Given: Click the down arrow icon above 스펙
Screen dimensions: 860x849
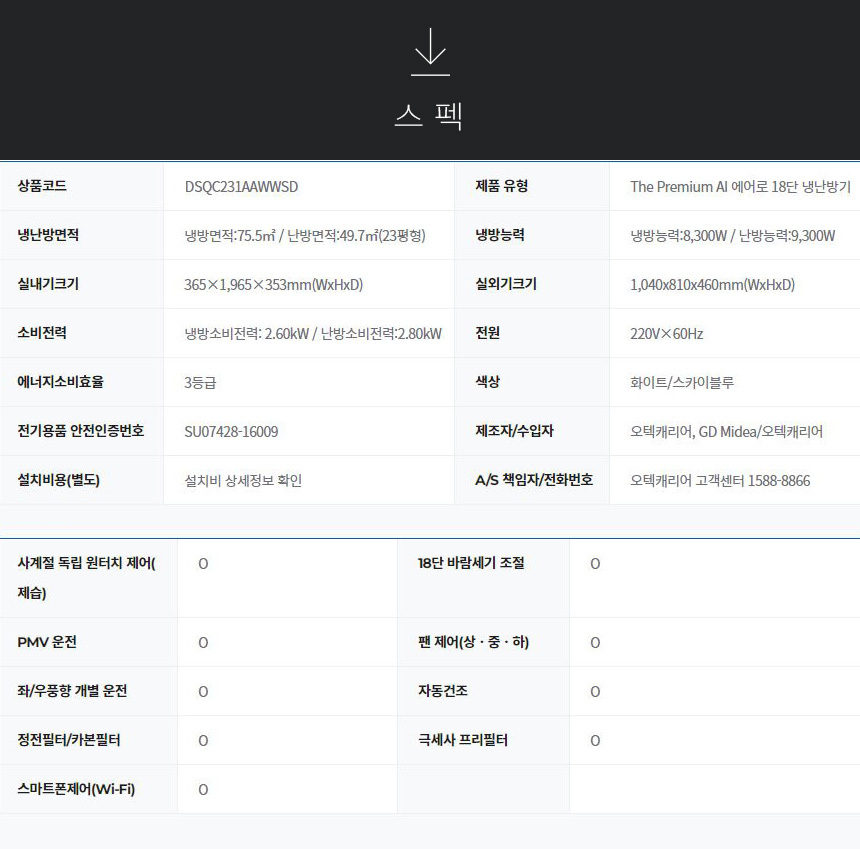Looking at the screenshot, I should pyautogui.click(x=430, y=52).
